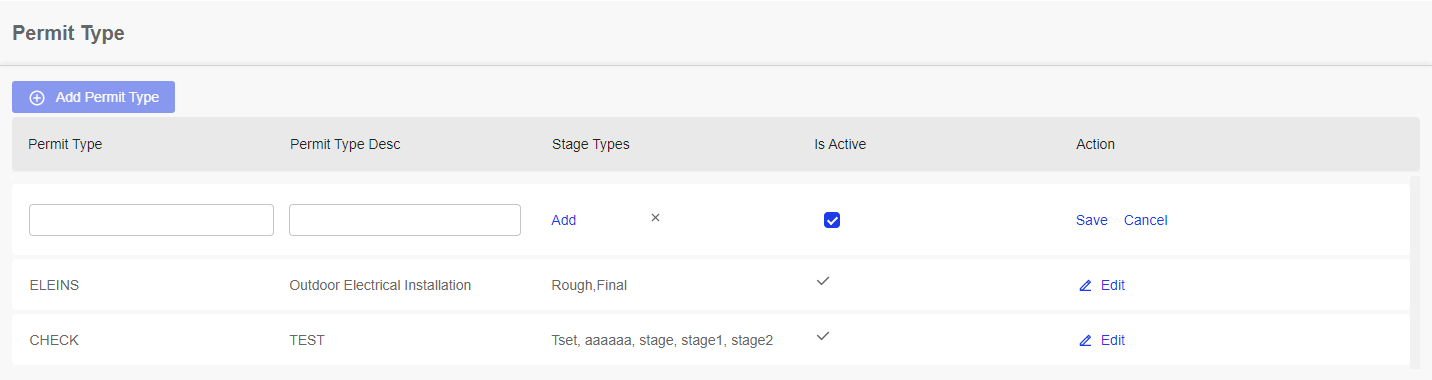Select the Outdoor Electrical Installation description cell
The image size is (1432, 380).
[x=380, y=285]
